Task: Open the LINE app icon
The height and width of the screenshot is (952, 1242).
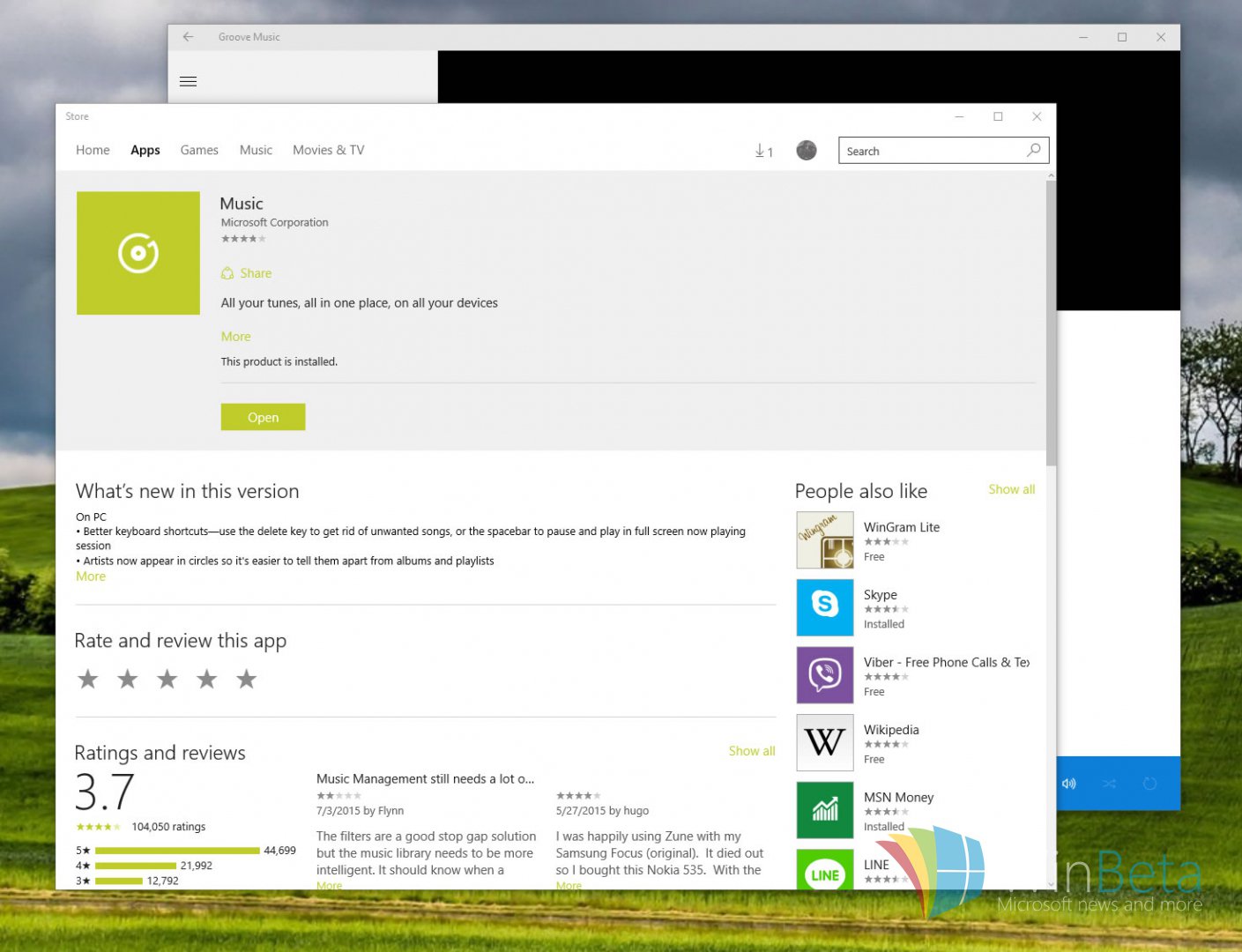Action: pos(825,869)
